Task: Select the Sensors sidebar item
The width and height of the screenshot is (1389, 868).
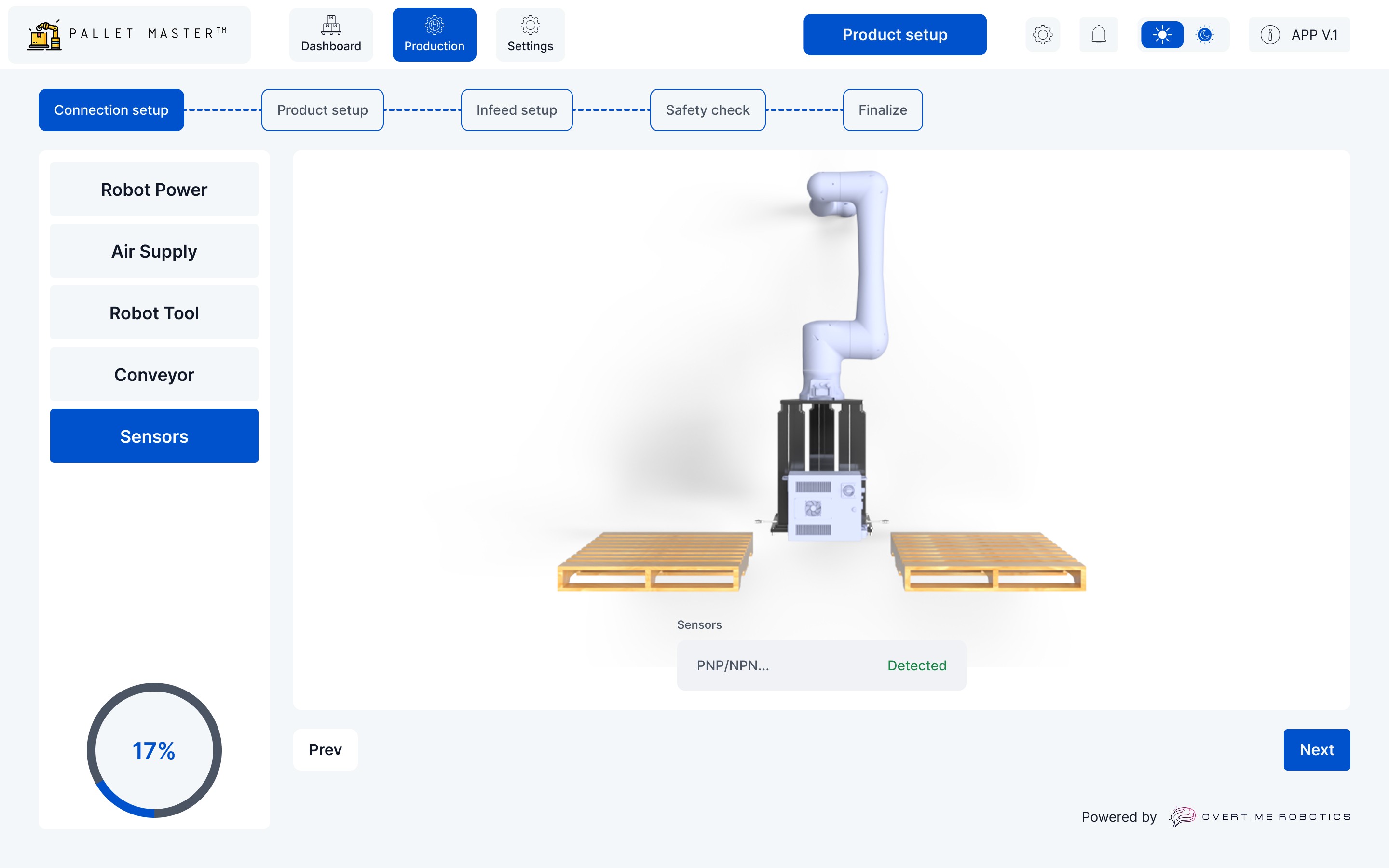Action: point(154,436)
